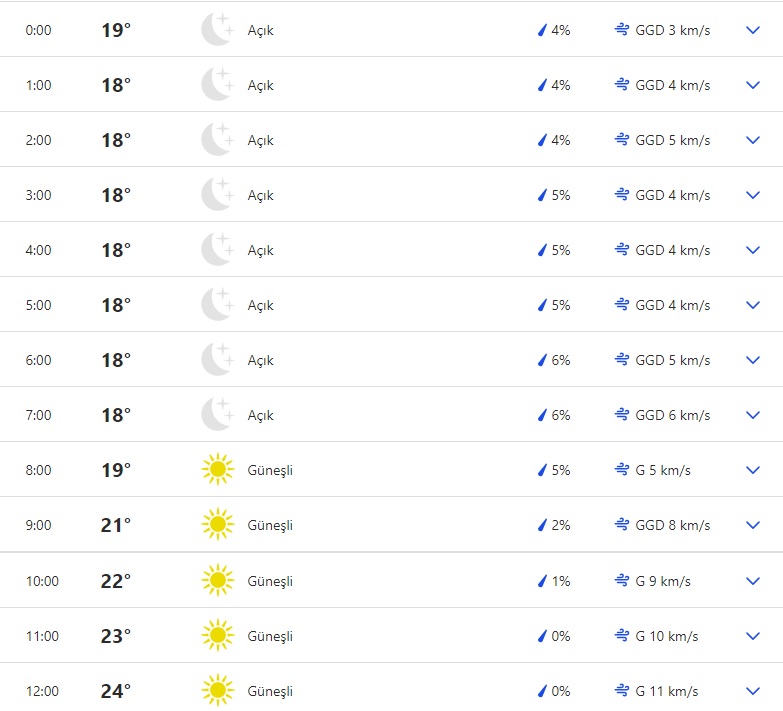Click the sun icon for 8:00
783x711 pixels.
pos(217,470)
